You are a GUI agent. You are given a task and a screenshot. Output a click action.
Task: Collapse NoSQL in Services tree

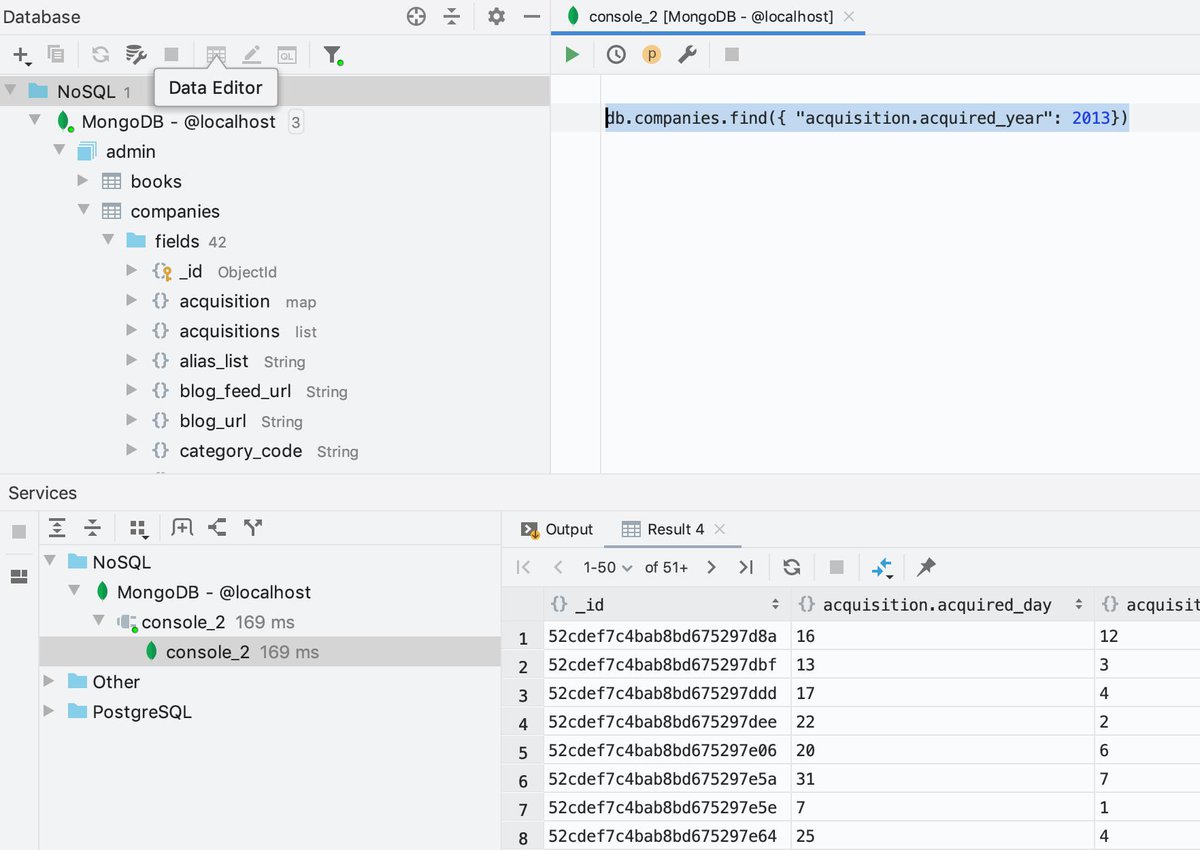tap(49, 561)
